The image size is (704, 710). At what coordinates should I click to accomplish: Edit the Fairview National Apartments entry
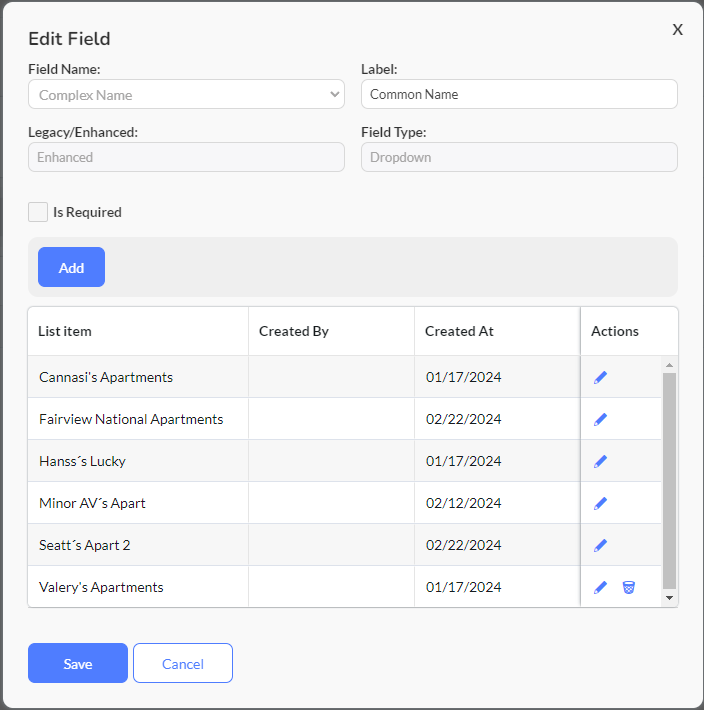coord(600,419)
